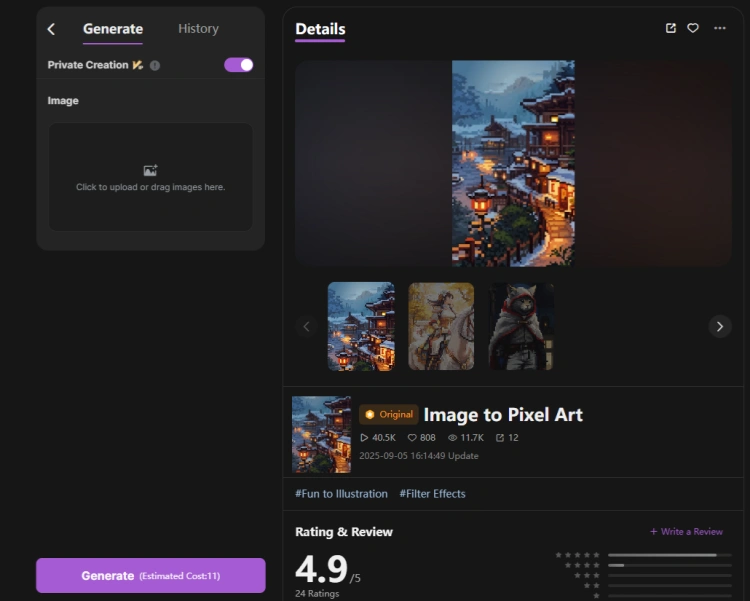The width and height of the screenshot is (750, 601).
Task: Click the back arrow beside Generate
Action: [51, 29]
